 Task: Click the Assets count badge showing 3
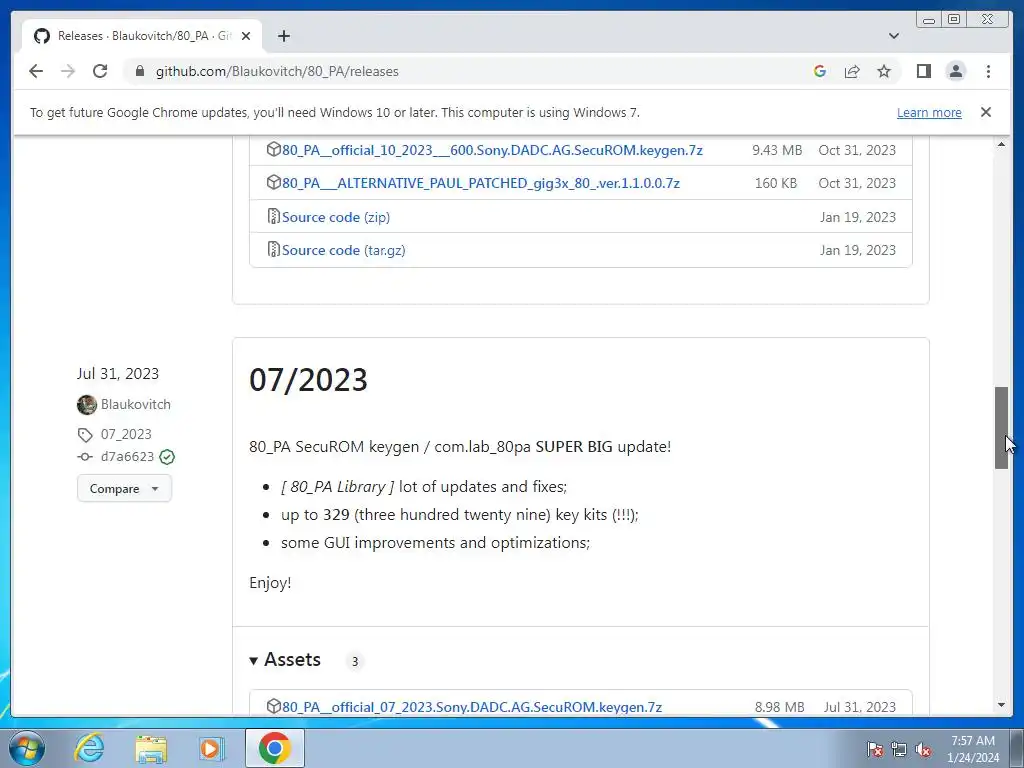(x=355, y=662)
